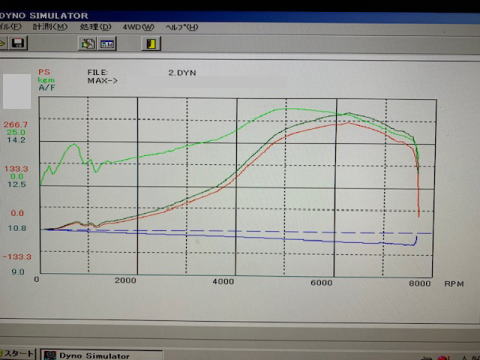
Task: Click the yellow exit door icon
Action: tap(151, 44)
